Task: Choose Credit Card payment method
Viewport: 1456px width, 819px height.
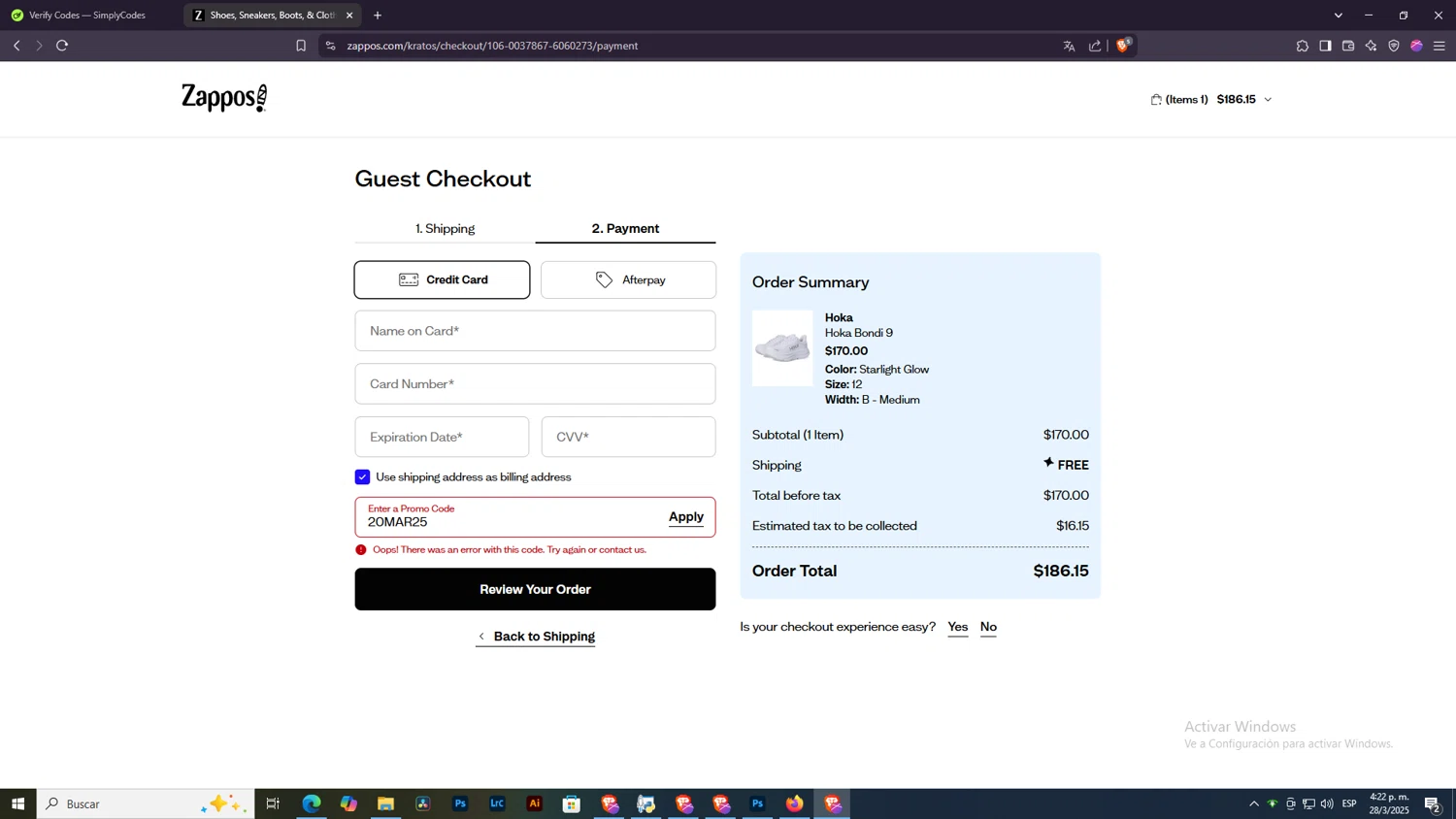Action: point(442,279)
